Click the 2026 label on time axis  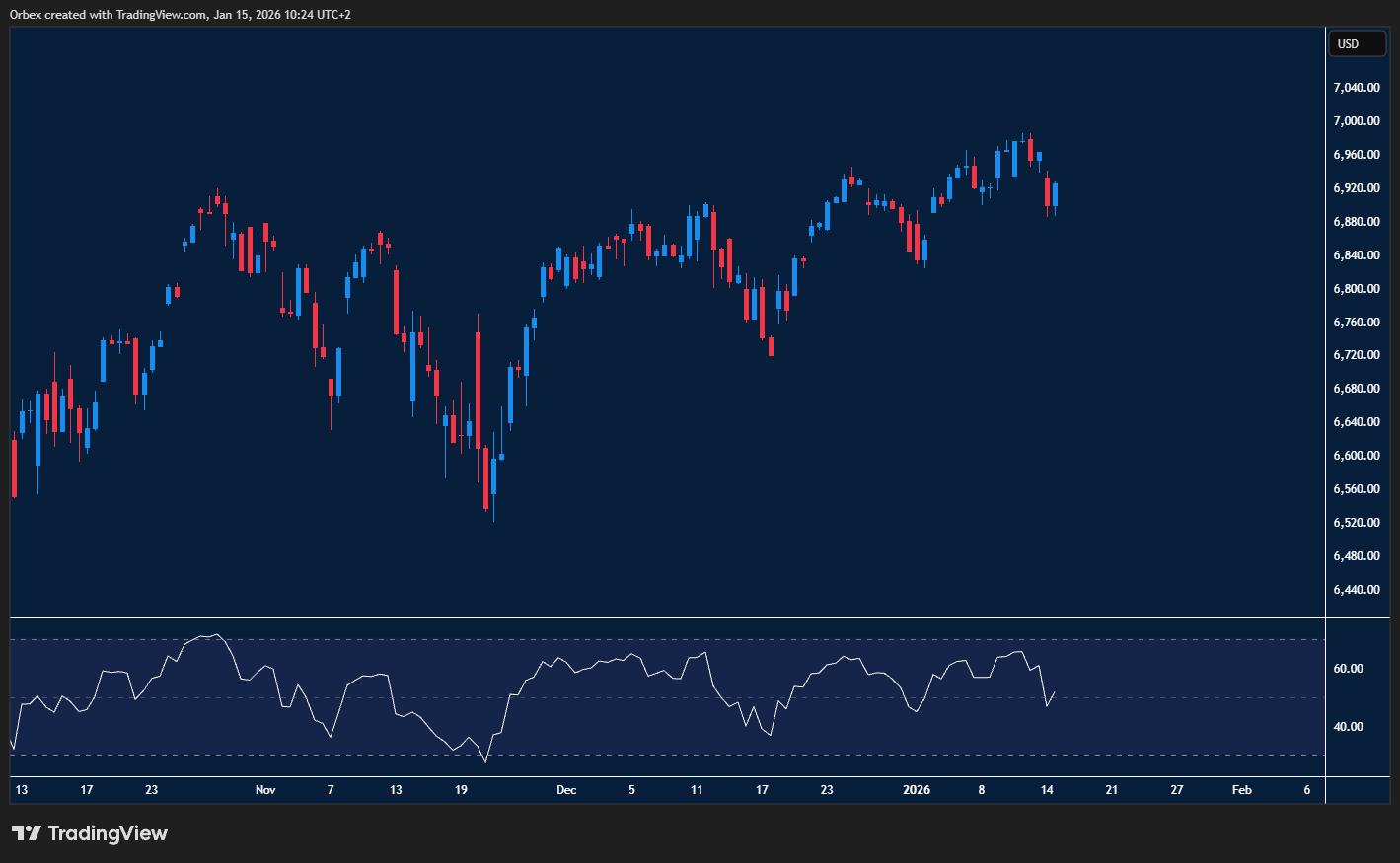coord(917,790)
